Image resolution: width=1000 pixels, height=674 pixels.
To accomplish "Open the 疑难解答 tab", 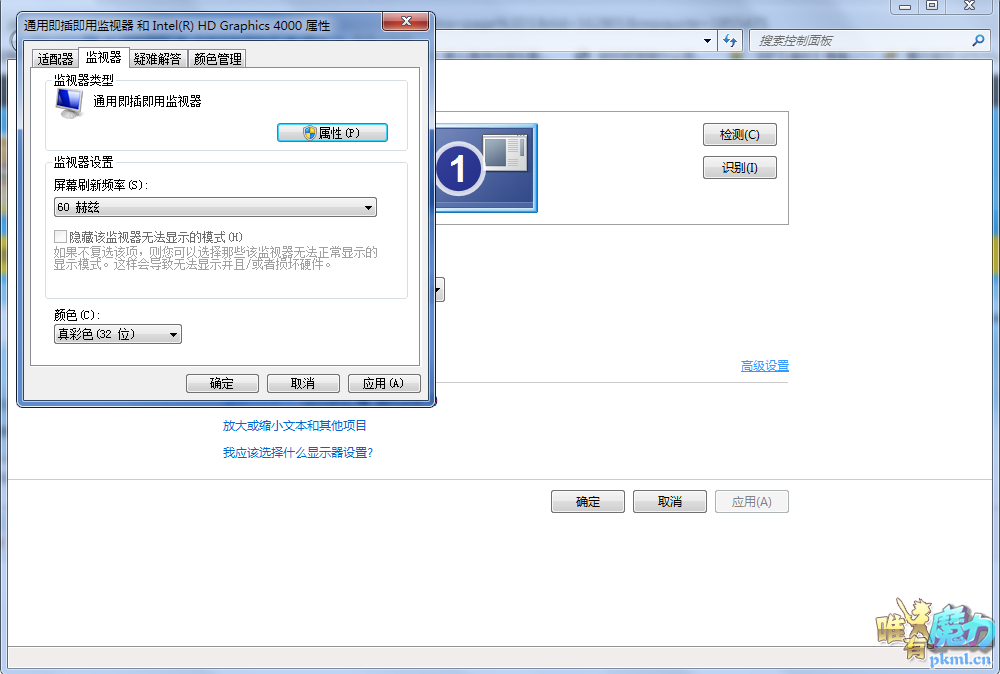I will 158,59.
